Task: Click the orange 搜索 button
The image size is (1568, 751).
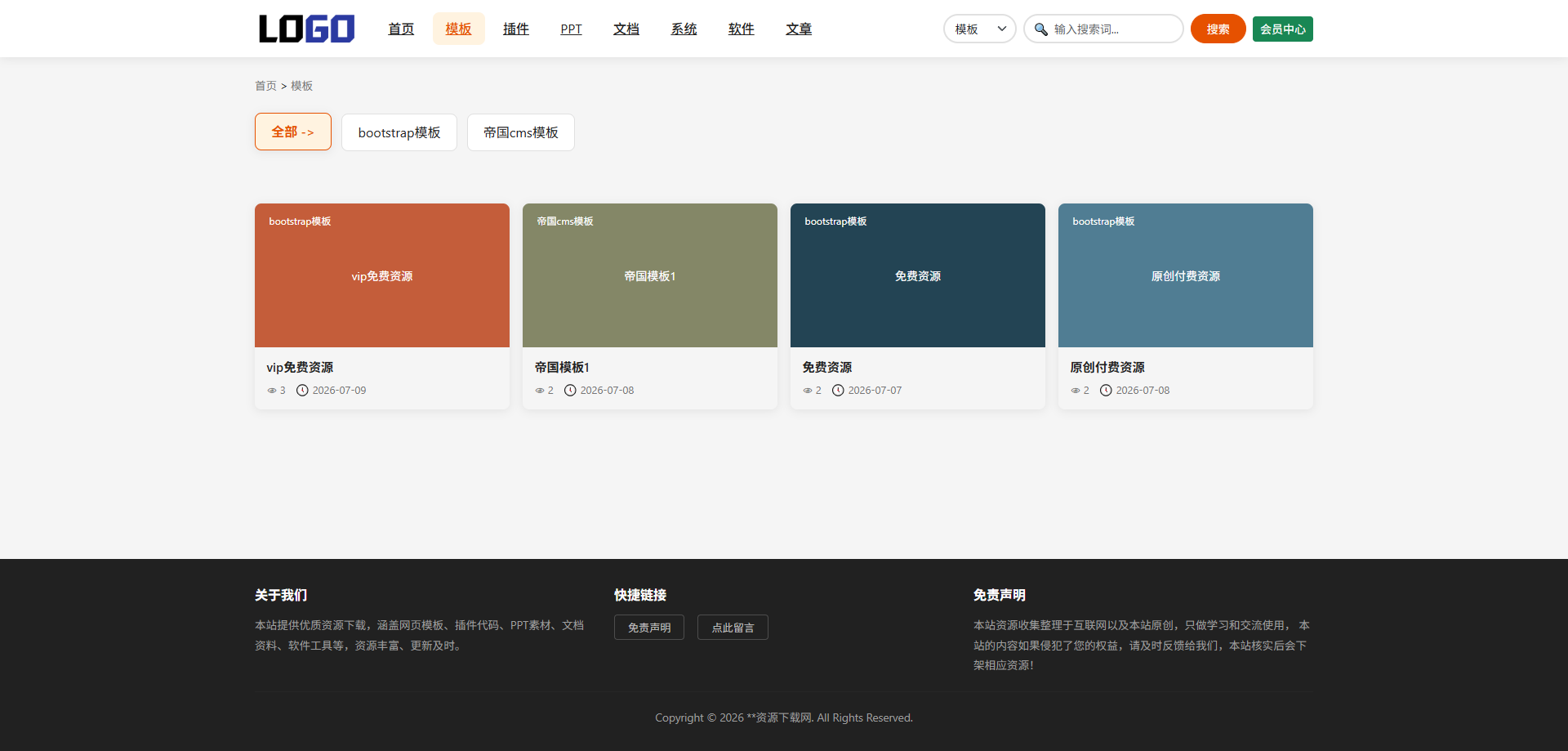Action: click(x=1218, y=29)
